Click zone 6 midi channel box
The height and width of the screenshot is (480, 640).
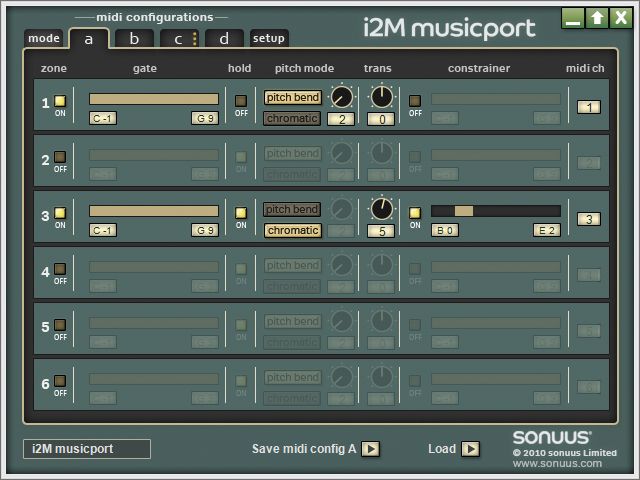589,387
